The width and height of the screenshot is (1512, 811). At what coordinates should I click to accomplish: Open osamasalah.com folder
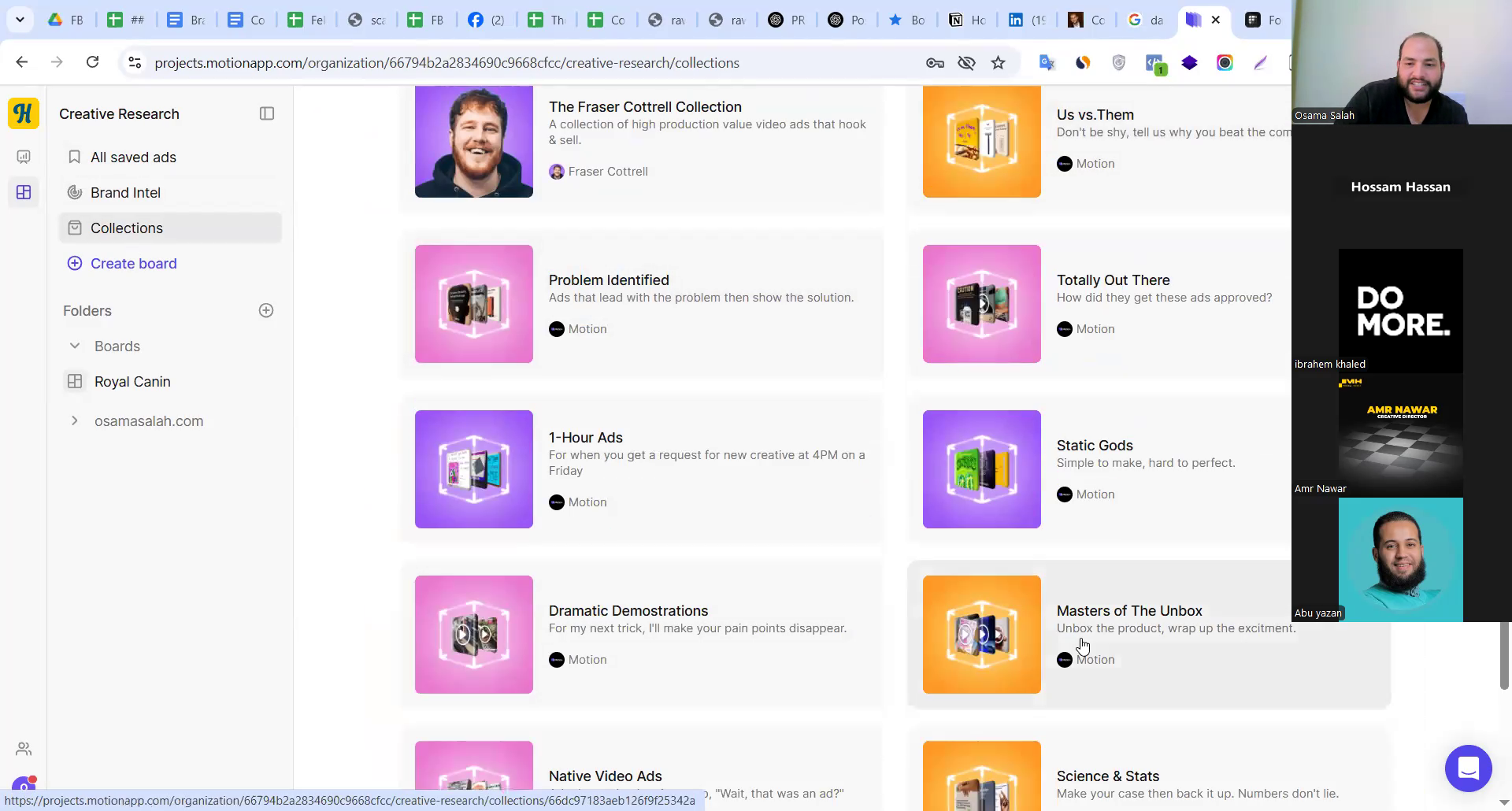[x=149, y=420]
